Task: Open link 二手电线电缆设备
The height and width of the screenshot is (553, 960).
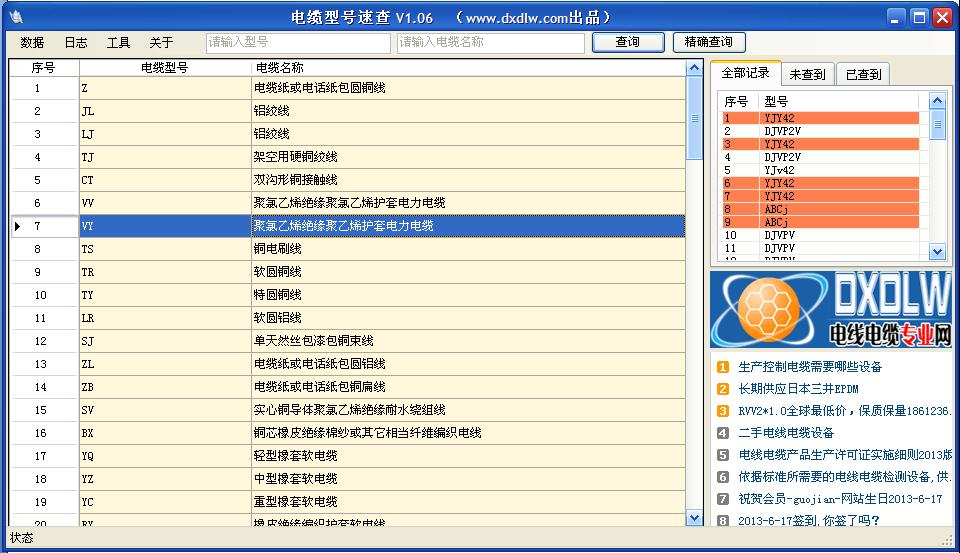Action: [786, 433]
